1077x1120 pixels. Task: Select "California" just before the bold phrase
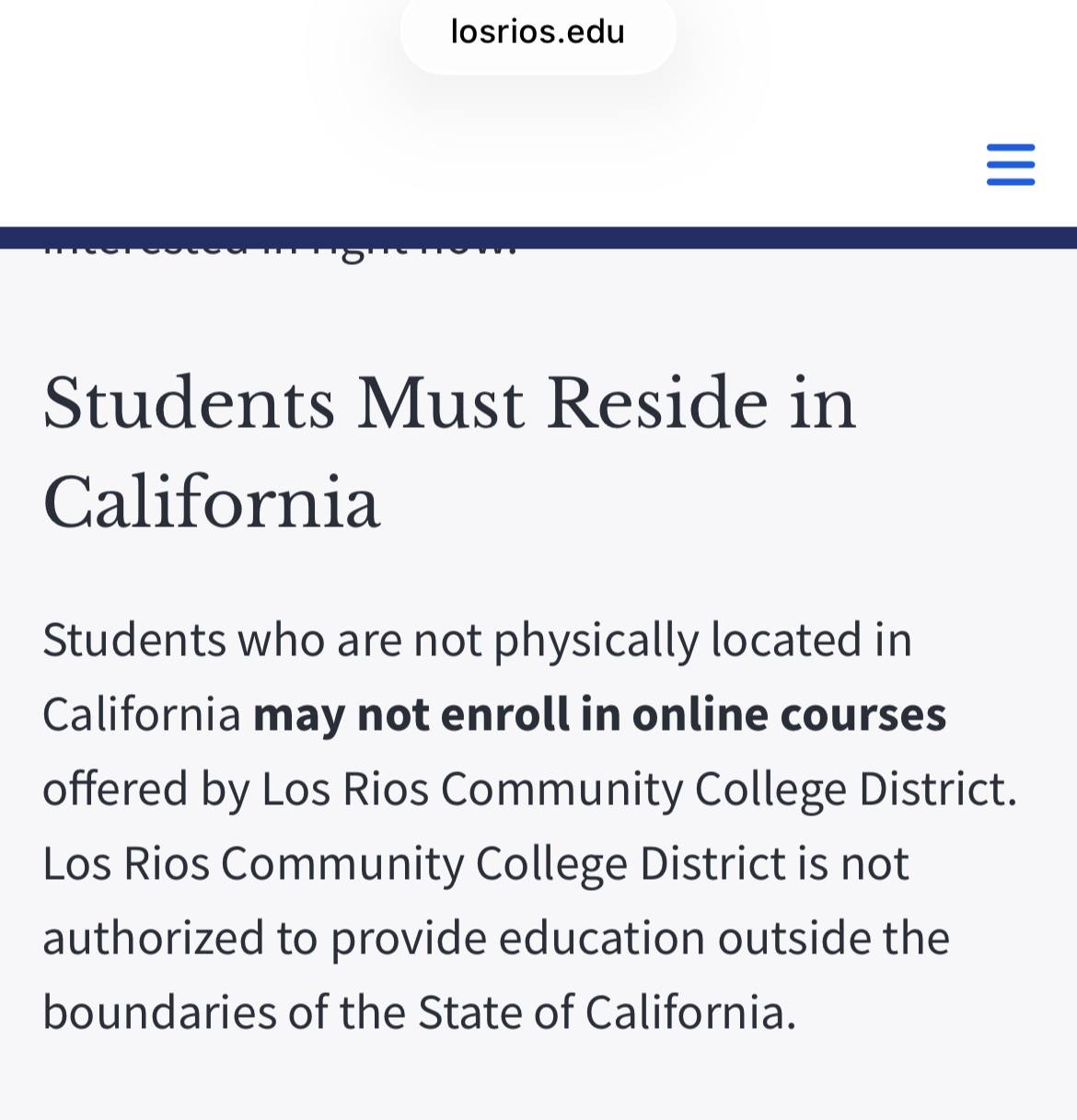coord(142,714)
